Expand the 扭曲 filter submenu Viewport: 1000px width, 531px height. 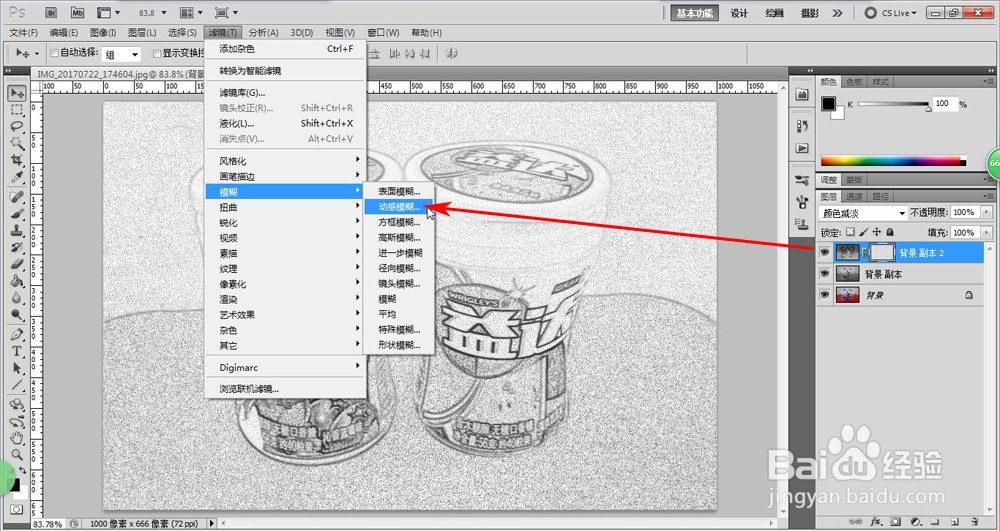pyautogui.click(x=286, y=207)
